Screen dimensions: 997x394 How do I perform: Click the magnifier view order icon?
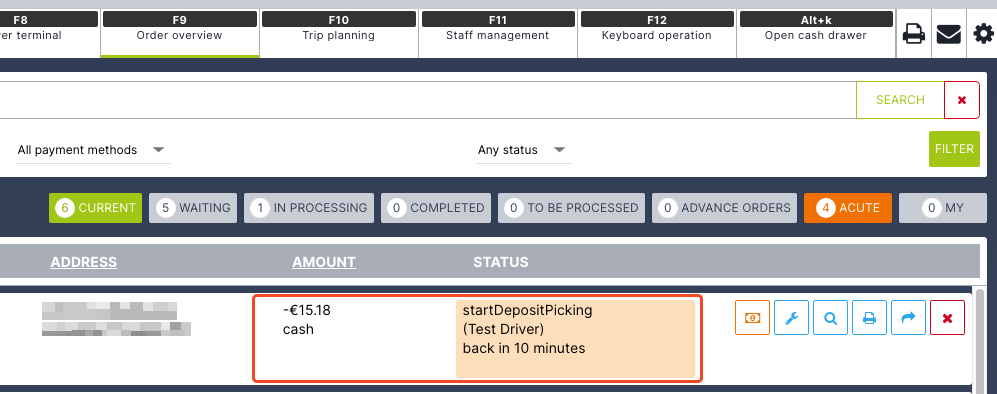tap(830, 318)
